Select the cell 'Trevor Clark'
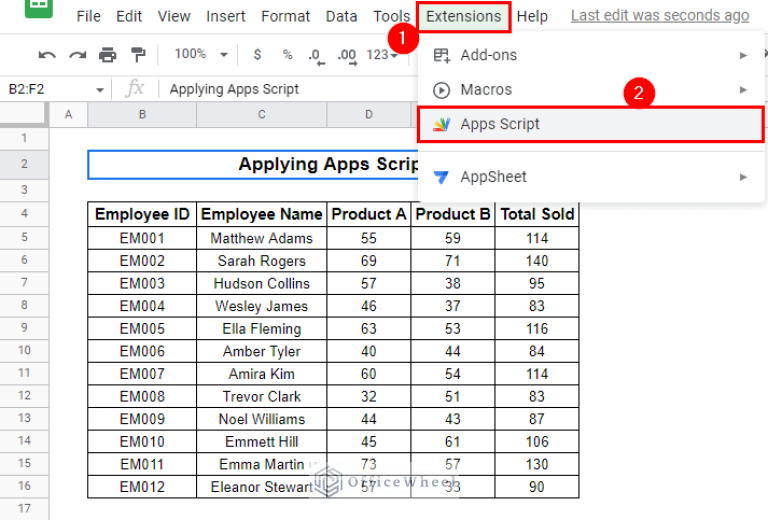 (262, 396)
